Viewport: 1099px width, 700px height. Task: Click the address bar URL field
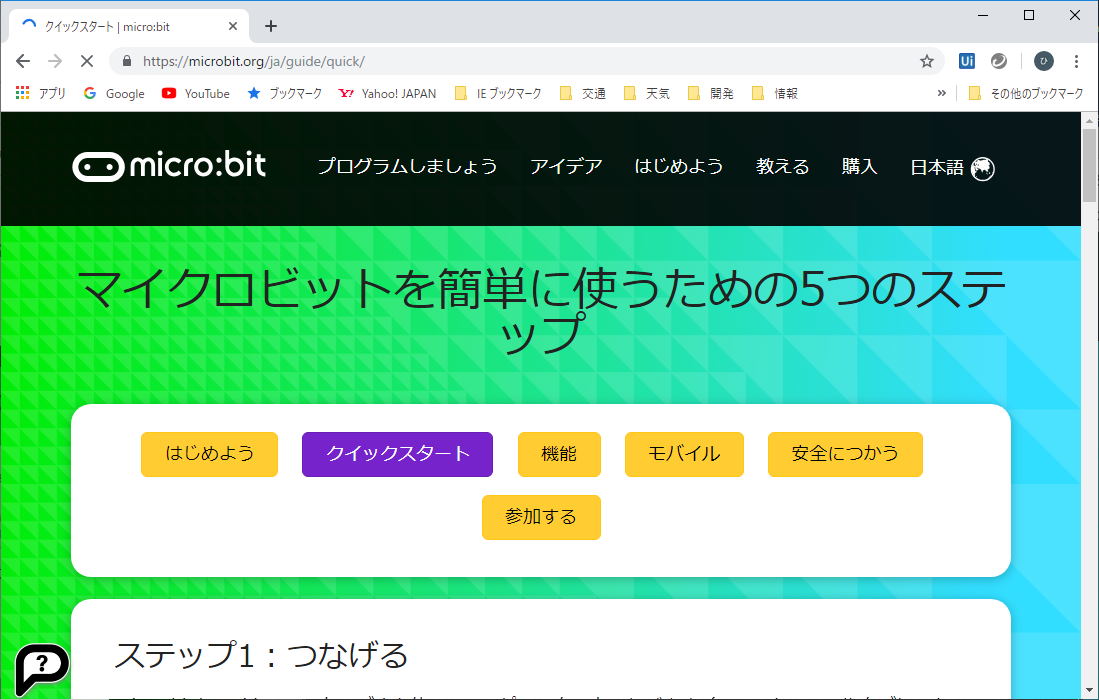click(x=526, y=61)
